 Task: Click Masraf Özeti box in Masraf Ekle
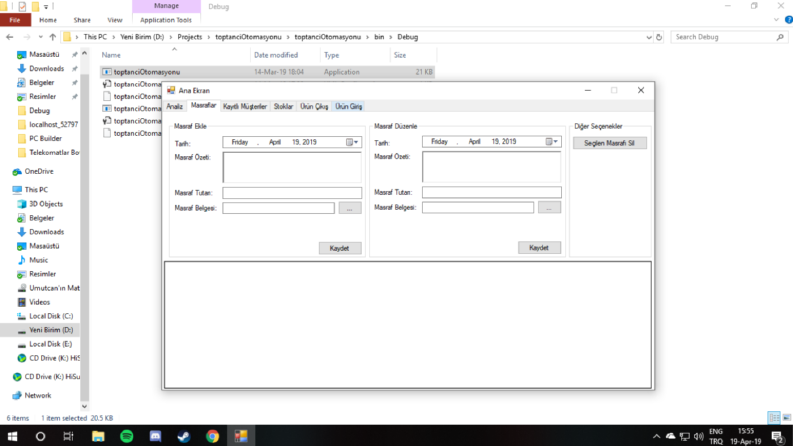pyautogui.click(x=292, y=167)
